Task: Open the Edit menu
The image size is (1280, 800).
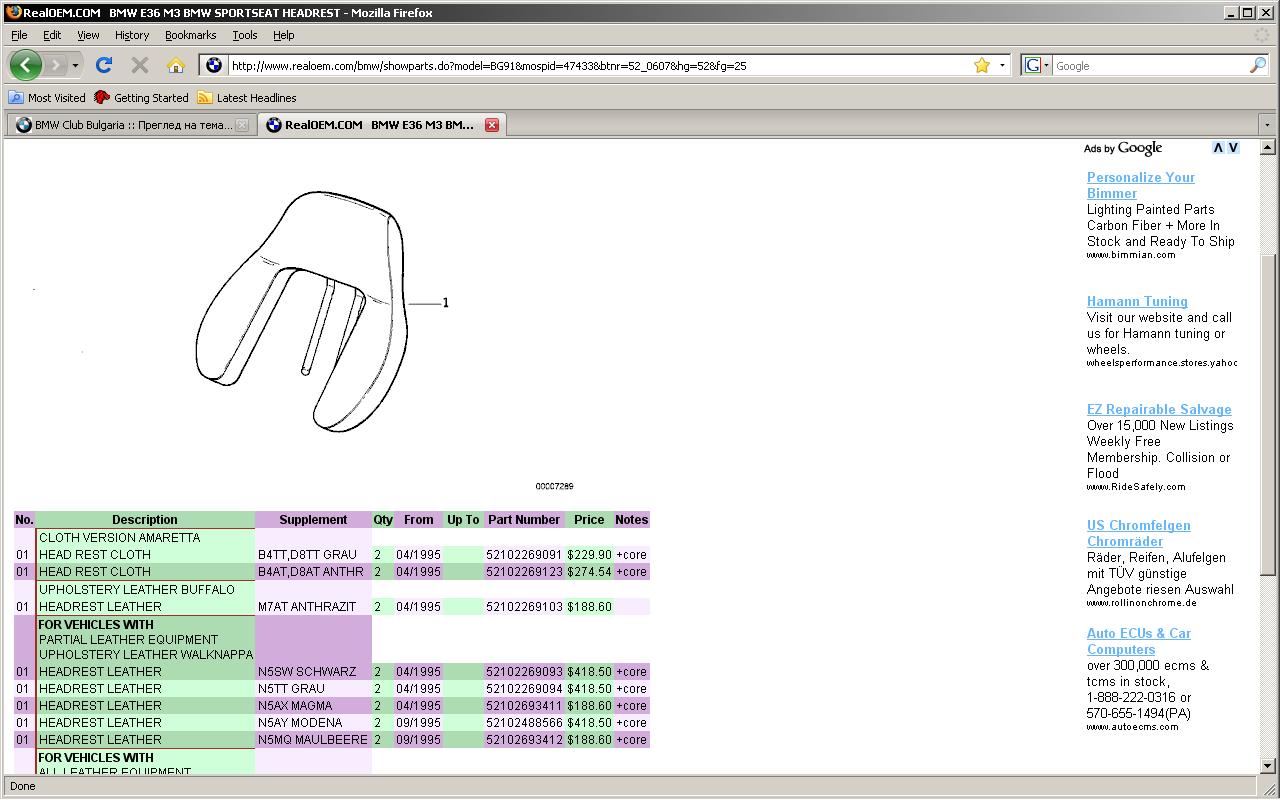Action: pos(52,35)
